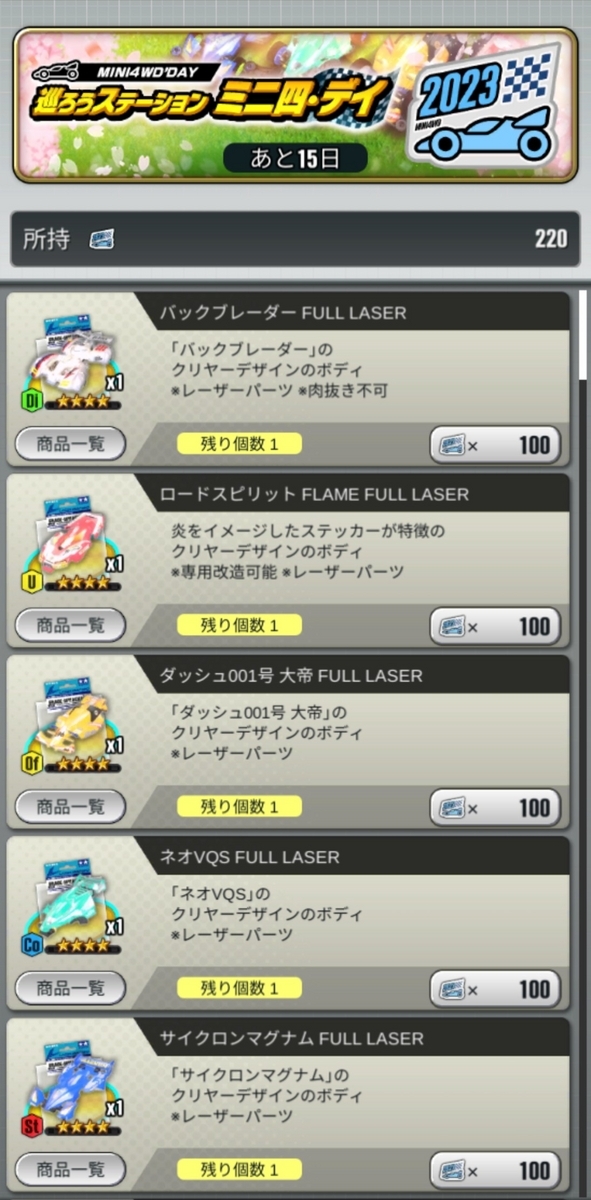
Task: Open the ミニ四・デイ event banner
Action: (295, 105)
